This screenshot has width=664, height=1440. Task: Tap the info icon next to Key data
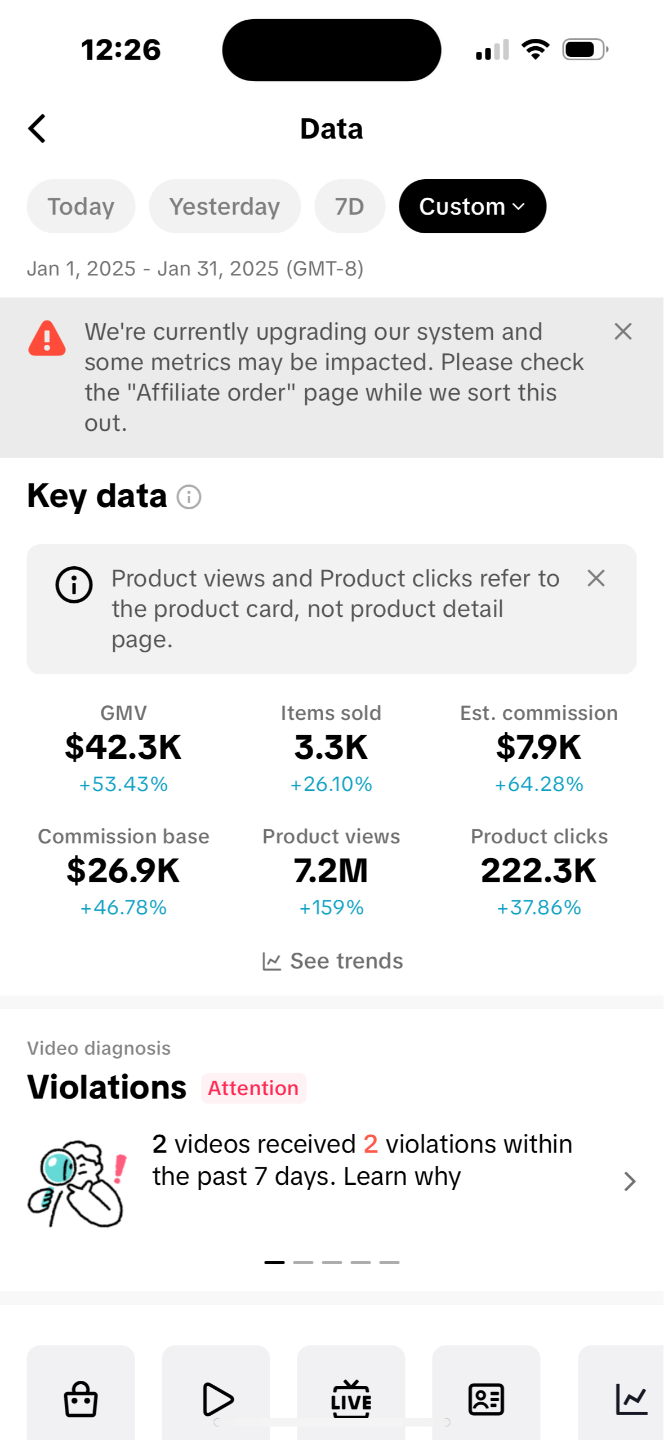pos(189,497)
